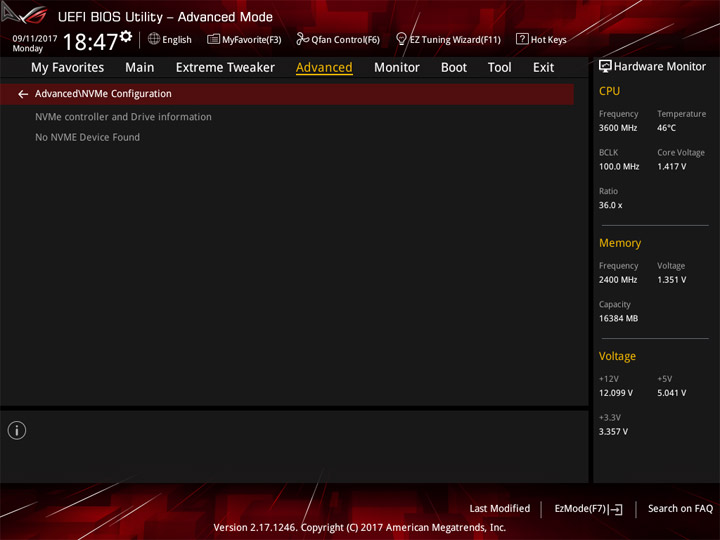Click the EZ Tuning Wizard lightbulb icon

coord(401,39)
